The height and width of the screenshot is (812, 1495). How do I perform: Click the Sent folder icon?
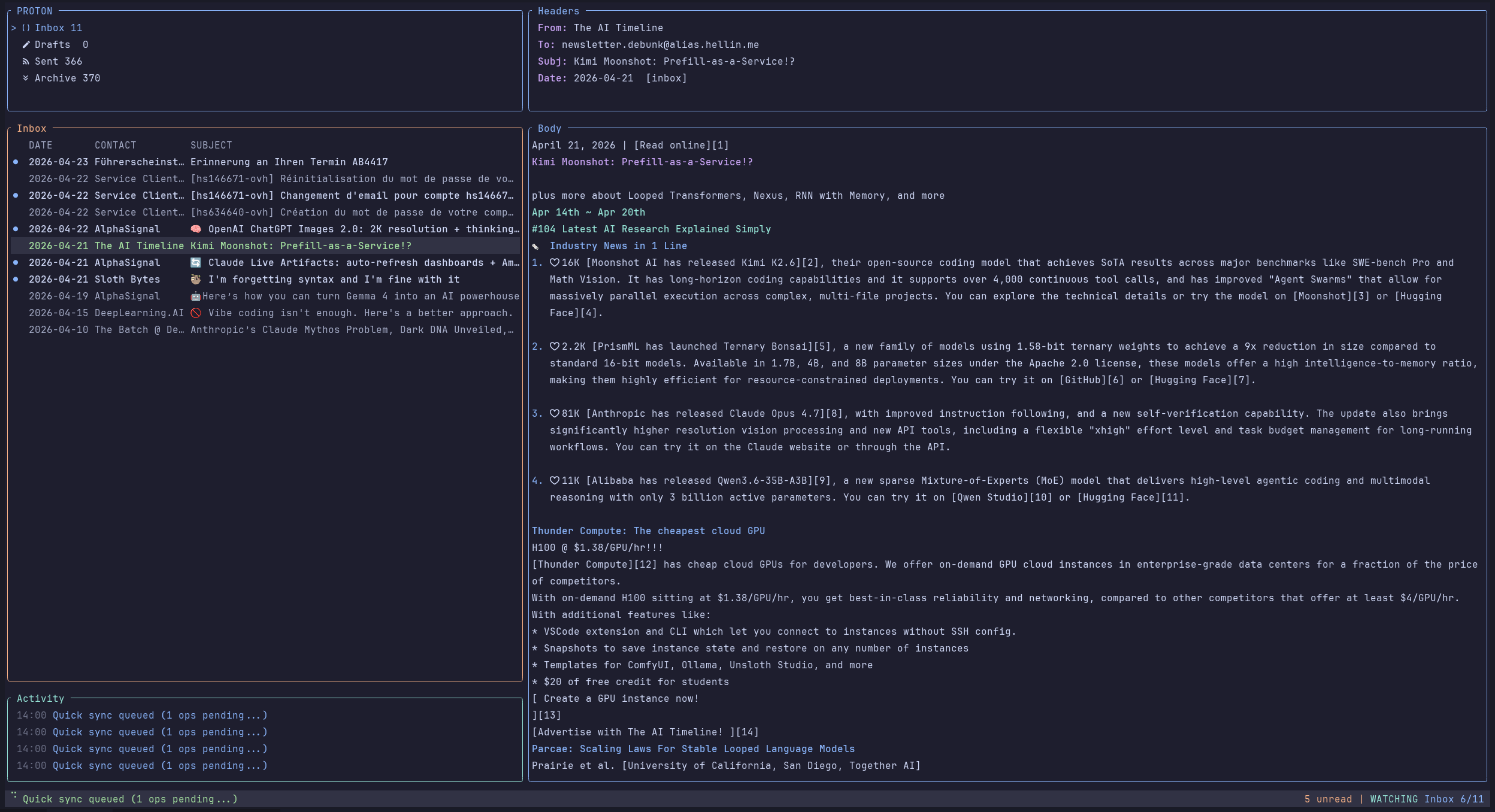26,62
